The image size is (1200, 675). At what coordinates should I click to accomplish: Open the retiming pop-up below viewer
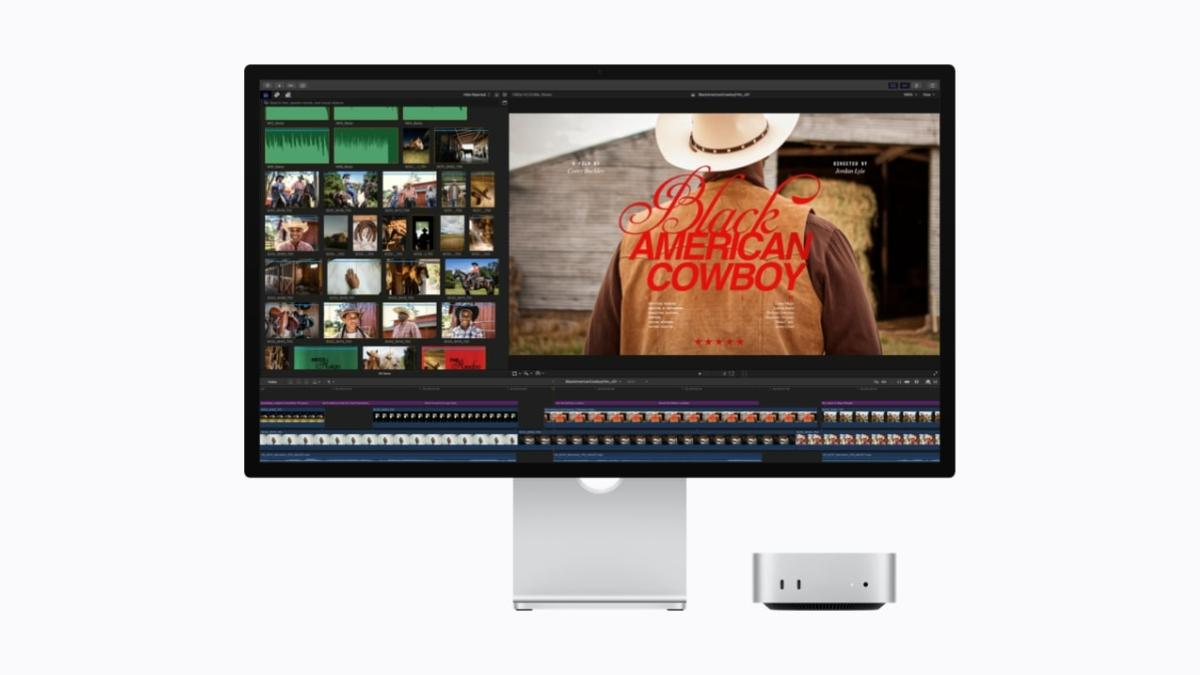[x=539, y=373]
